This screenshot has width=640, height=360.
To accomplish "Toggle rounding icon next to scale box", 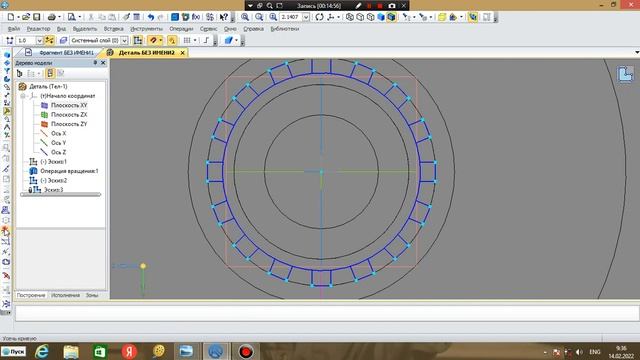I will coord(49,40).
